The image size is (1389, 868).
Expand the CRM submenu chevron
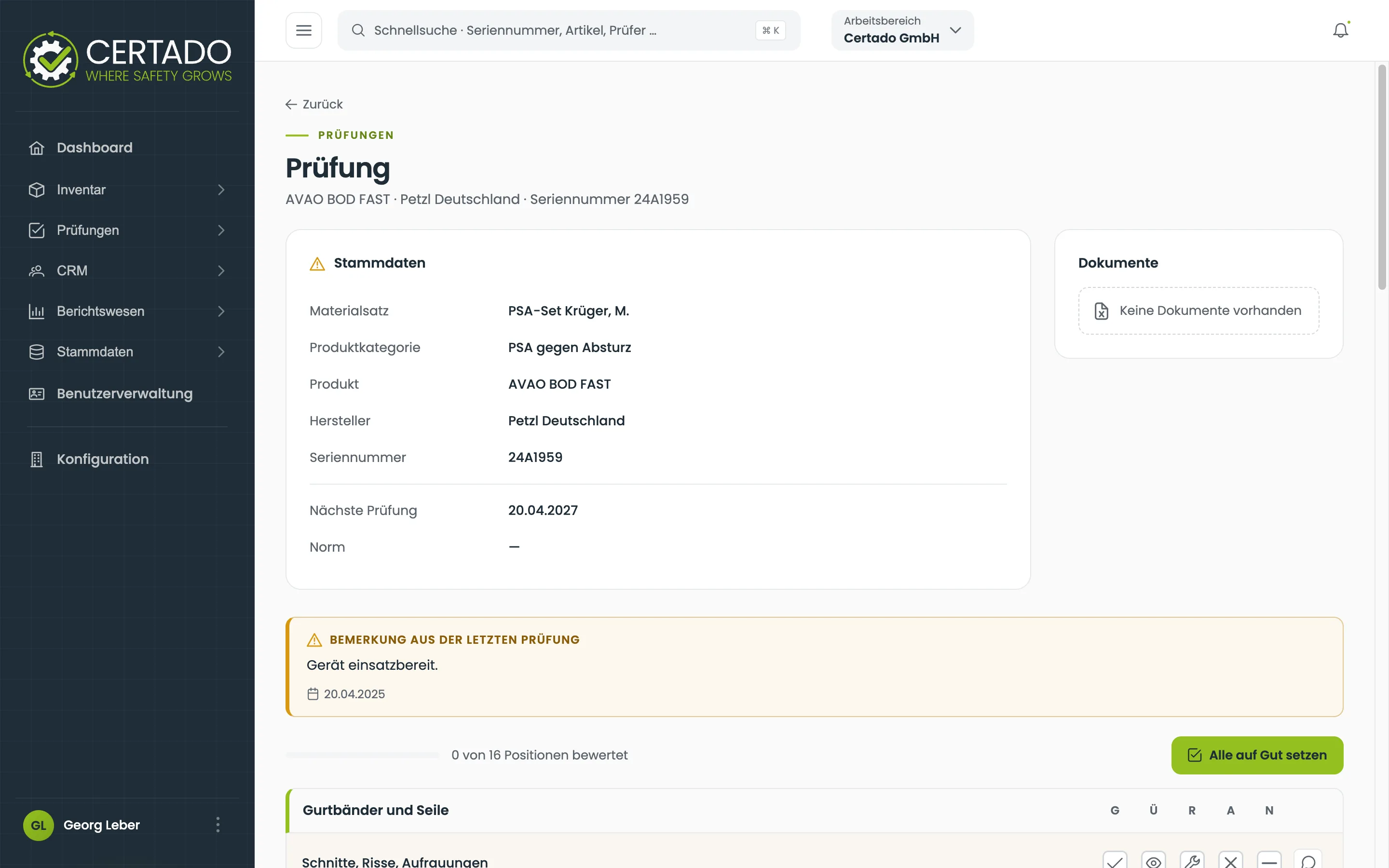[221, 271]
